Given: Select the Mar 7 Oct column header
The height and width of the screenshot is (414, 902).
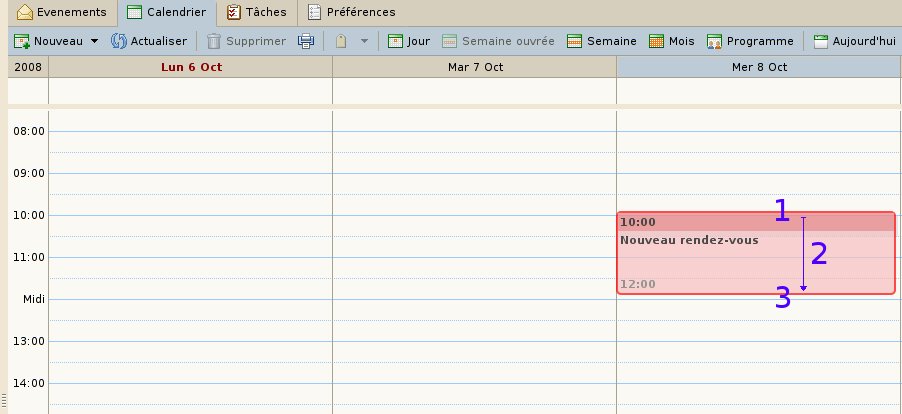Looking at the screenshot, I should tap(474, 66).
